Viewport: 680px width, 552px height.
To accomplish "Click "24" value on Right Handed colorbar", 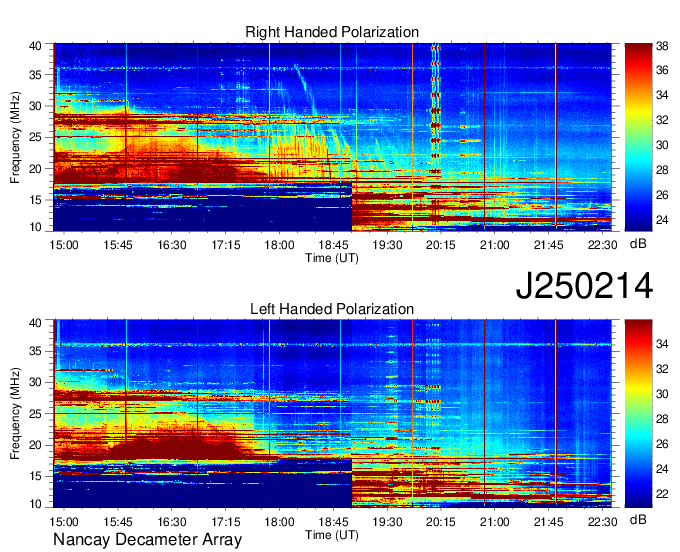I will (x=662, y=220).
